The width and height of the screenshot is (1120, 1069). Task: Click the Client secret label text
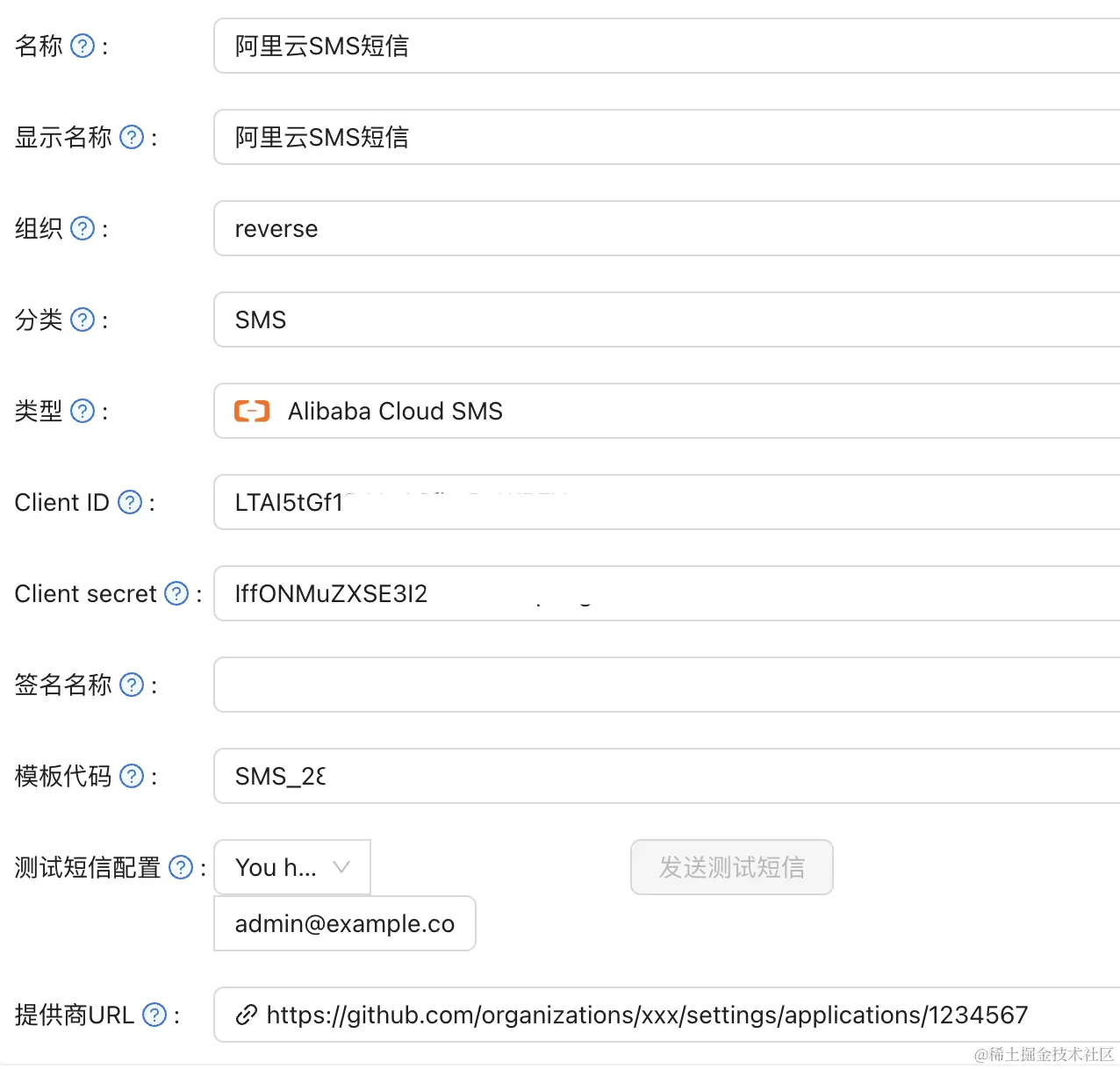click(x=86, y=593)
